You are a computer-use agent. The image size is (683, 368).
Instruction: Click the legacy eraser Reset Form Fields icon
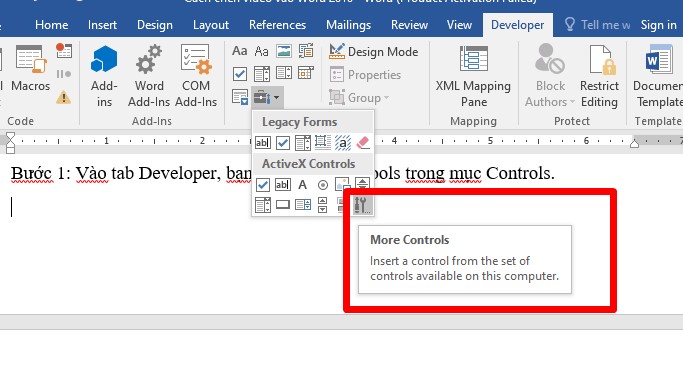(x=363, y=142)
